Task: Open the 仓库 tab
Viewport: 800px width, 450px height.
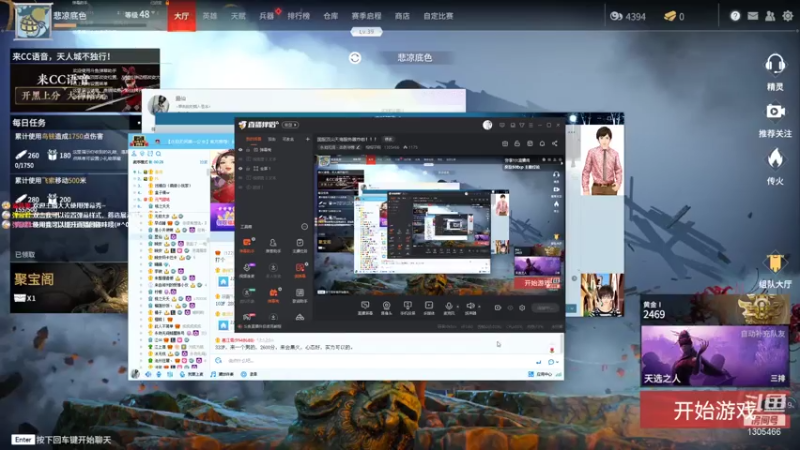Action: 331,16
